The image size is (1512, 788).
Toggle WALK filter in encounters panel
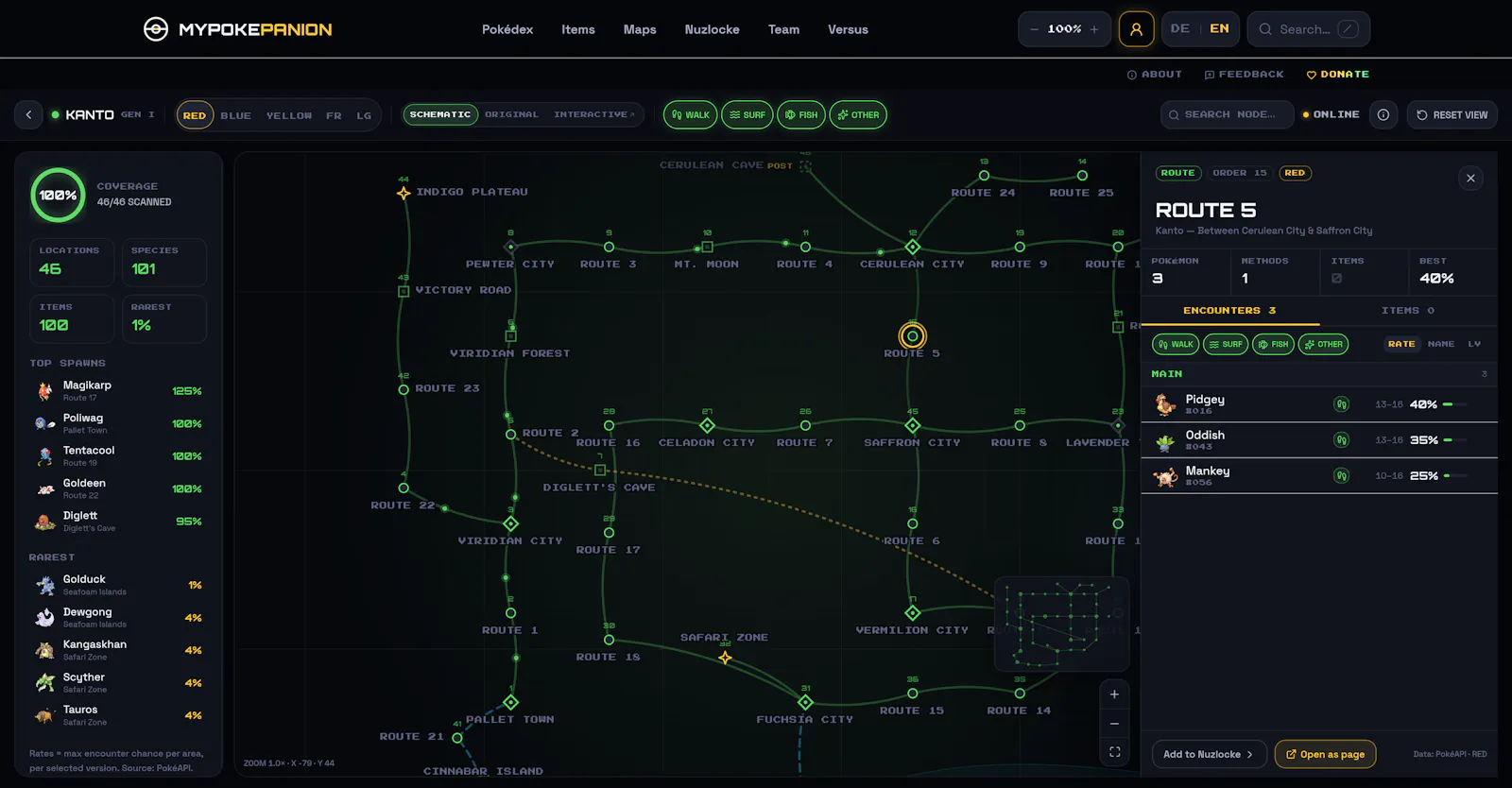point(1176,344)
